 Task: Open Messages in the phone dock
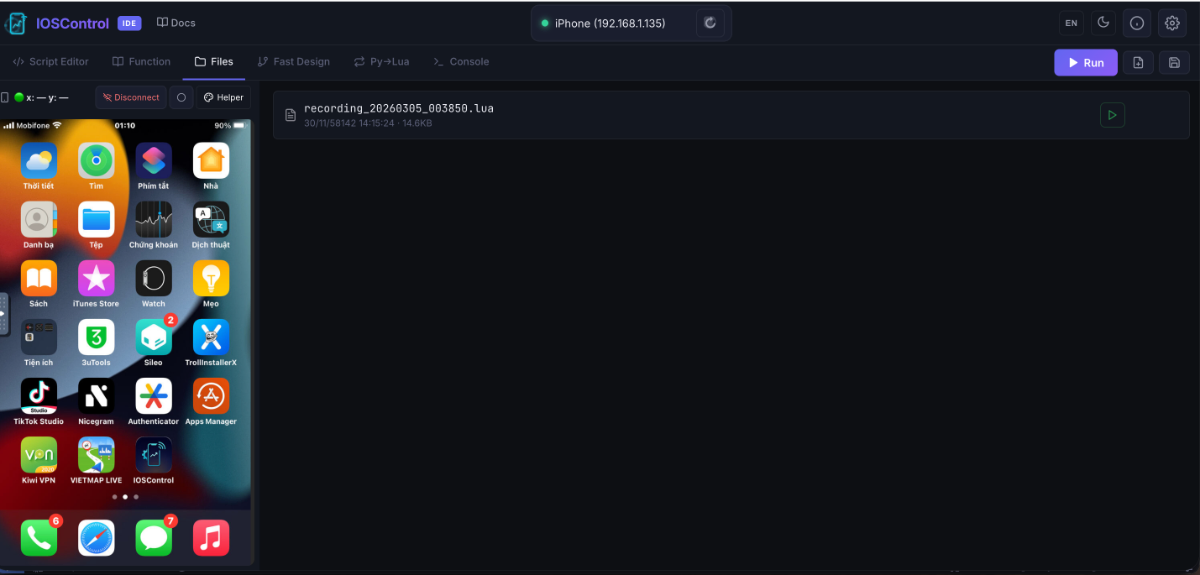pos(154,538)
